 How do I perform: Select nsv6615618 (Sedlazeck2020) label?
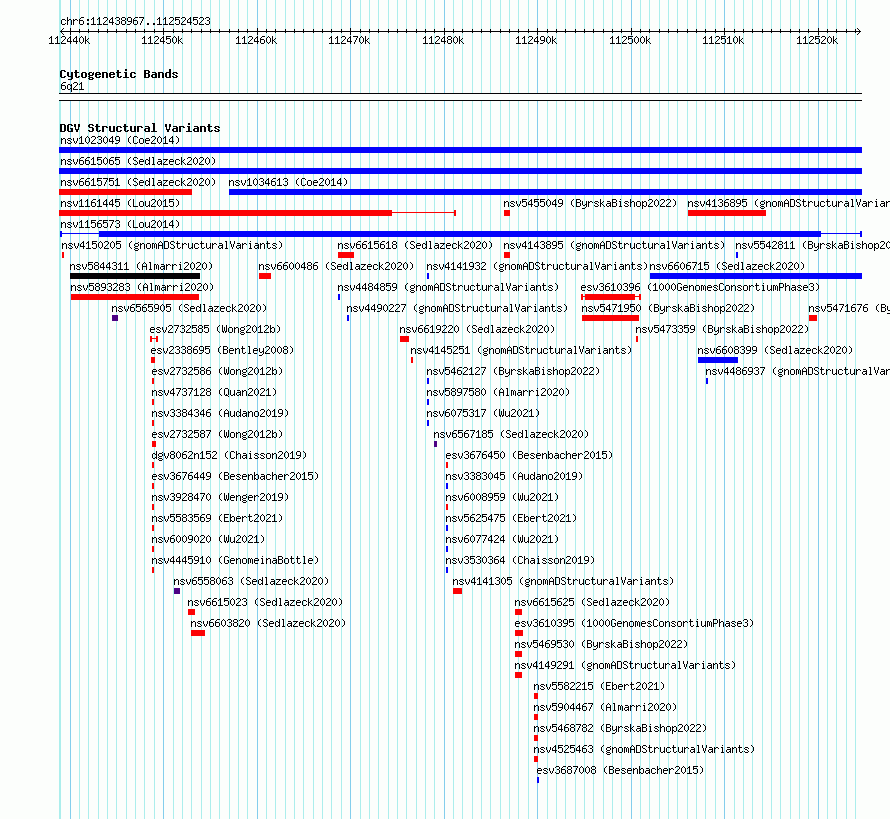(x=415, y=245)
